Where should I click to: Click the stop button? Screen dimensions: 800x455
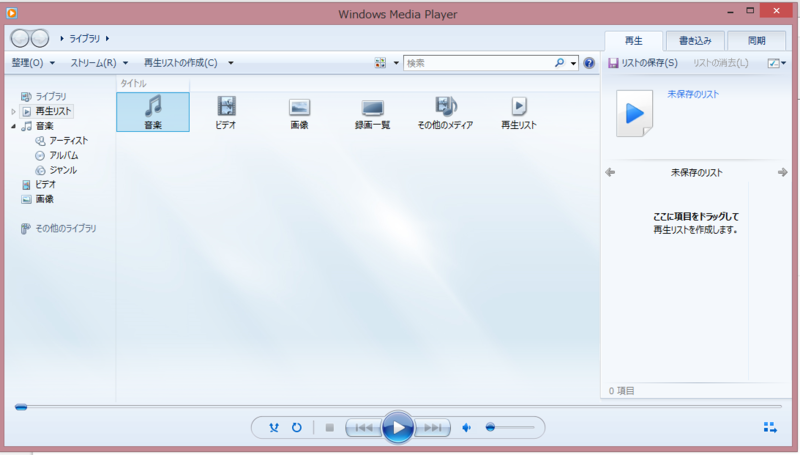(x=330, y=427)
